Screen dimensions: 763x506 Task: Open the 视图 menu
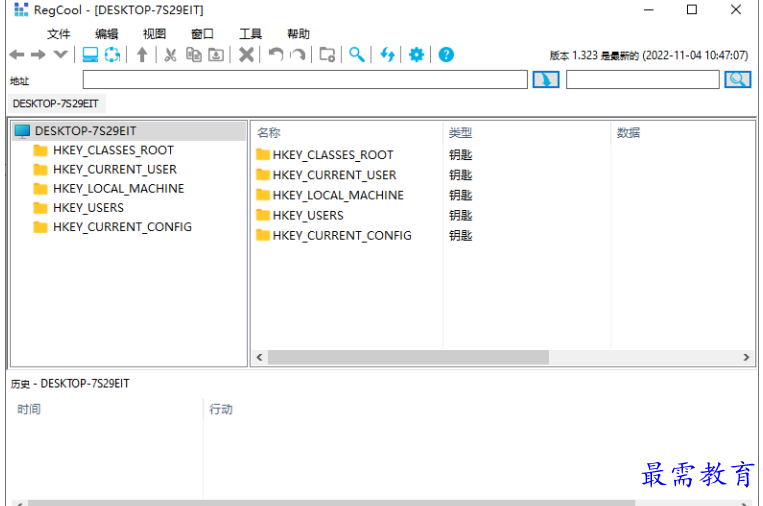click(x=154, y=34)
